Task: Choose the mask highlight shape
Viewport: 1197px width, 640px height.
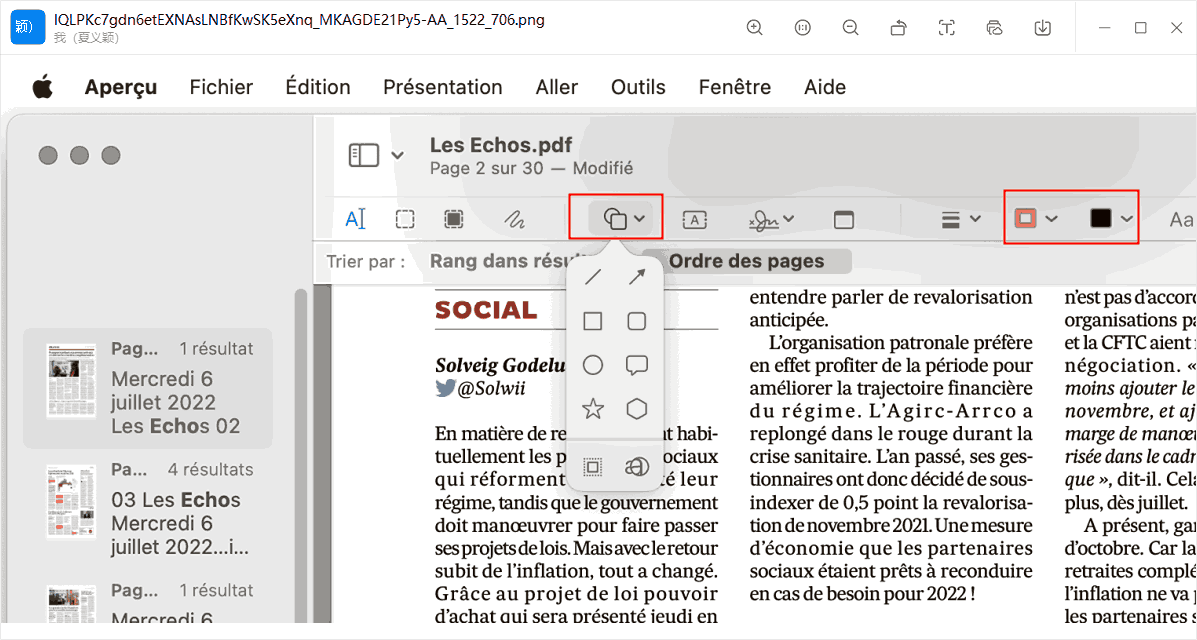Action: tap(592, 467)
